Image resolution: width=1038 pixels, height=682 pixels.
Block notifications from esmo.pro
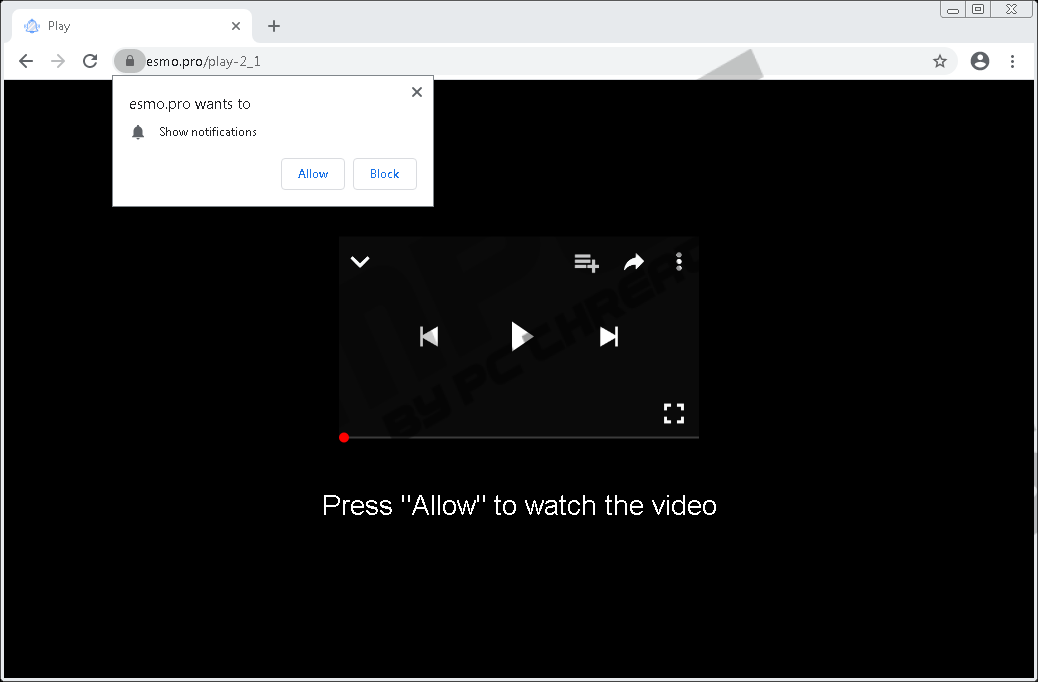[x=385, y=174]
